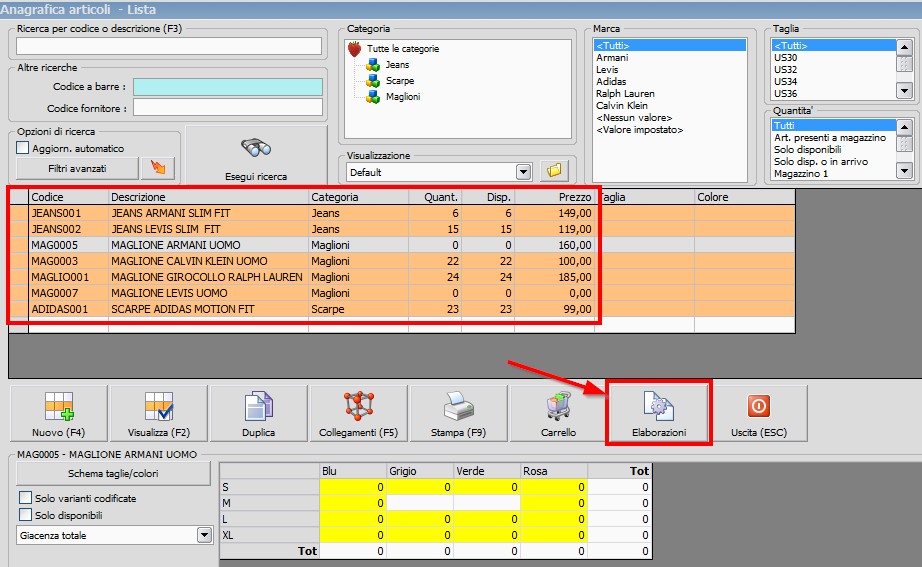Select Calvin Klein in Marca list
922x567 pixels.
pyautogui.click(x=622, y=105)
